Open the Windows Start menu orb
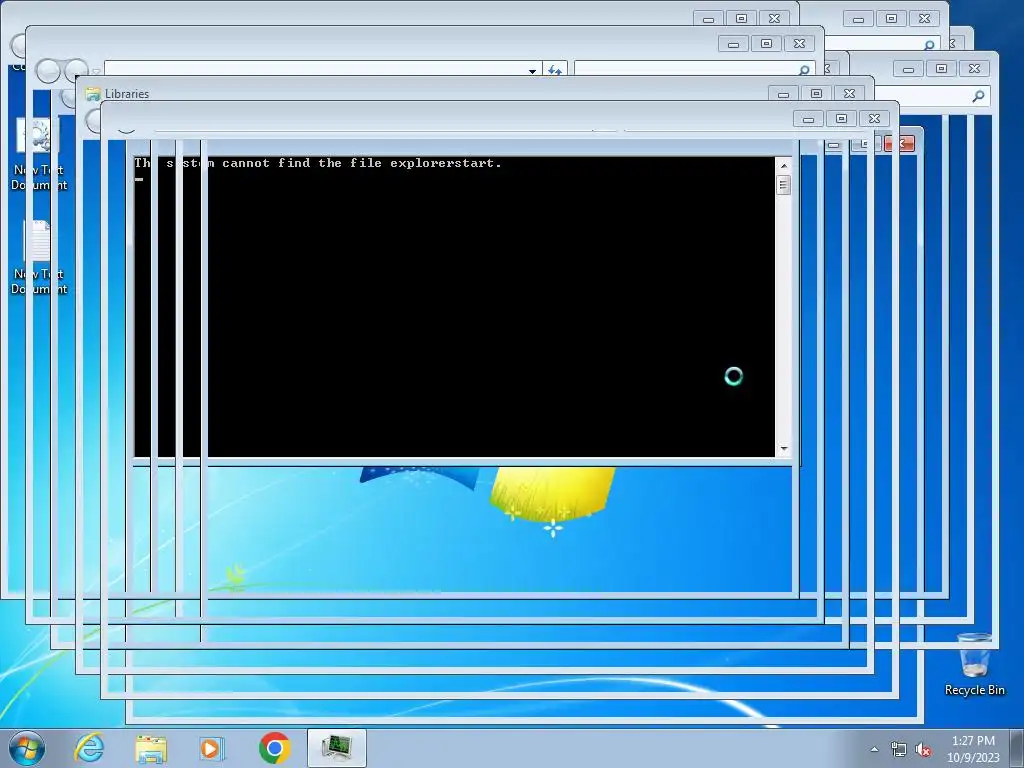This screenshot has width=1024, height=768. pyautogui.click(x=26, y=748)
